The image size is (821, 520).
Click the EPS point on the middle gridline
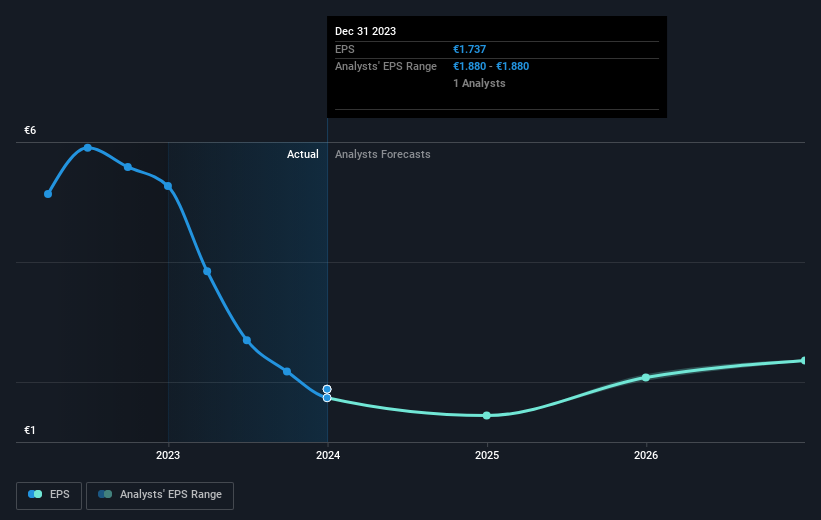pos(207,271)
